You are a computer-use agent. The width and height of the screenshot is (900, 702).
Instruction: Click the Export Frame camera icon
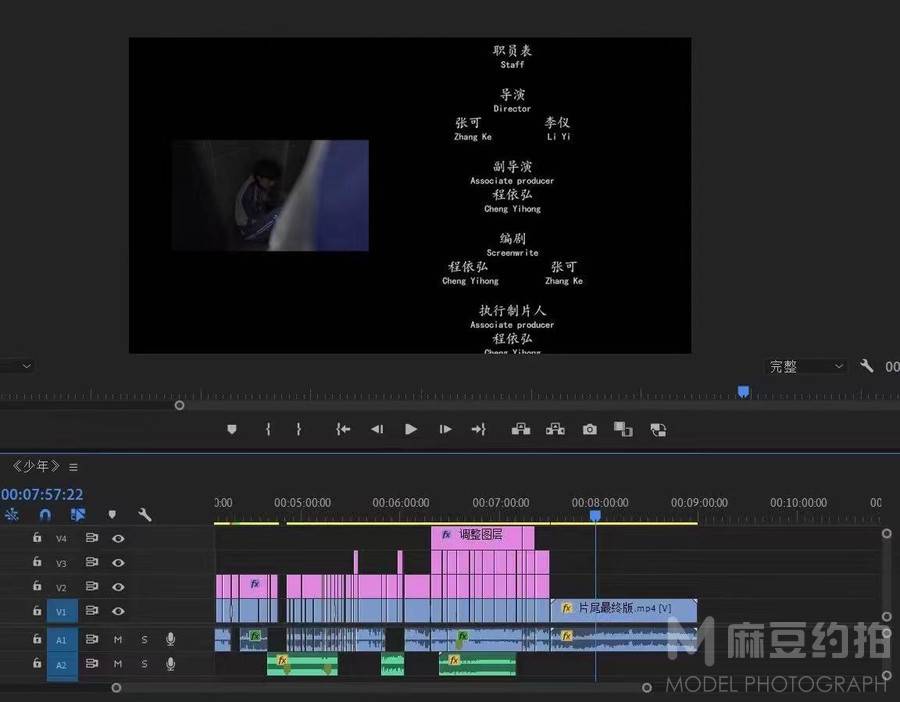point(589,429)
